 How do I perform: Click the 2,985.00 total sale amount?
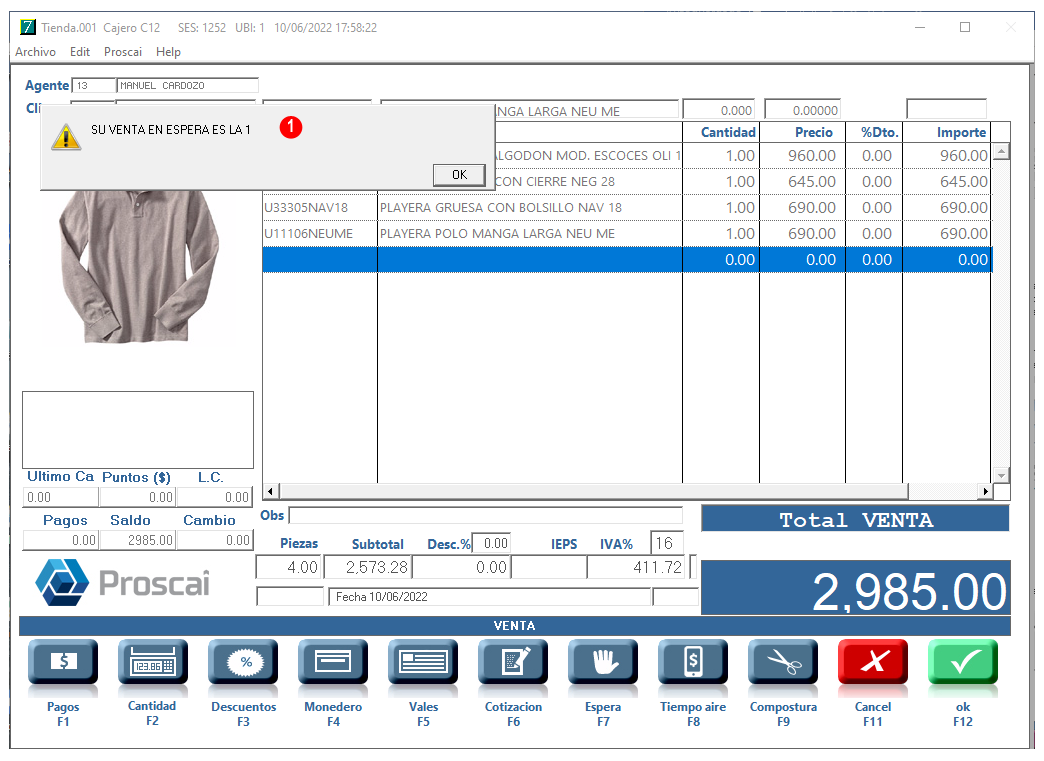coord(909,591)
